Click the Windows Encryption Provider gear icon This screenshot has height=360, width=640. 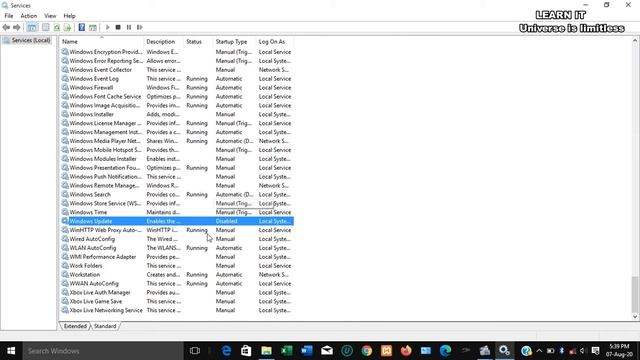point(65,52)
